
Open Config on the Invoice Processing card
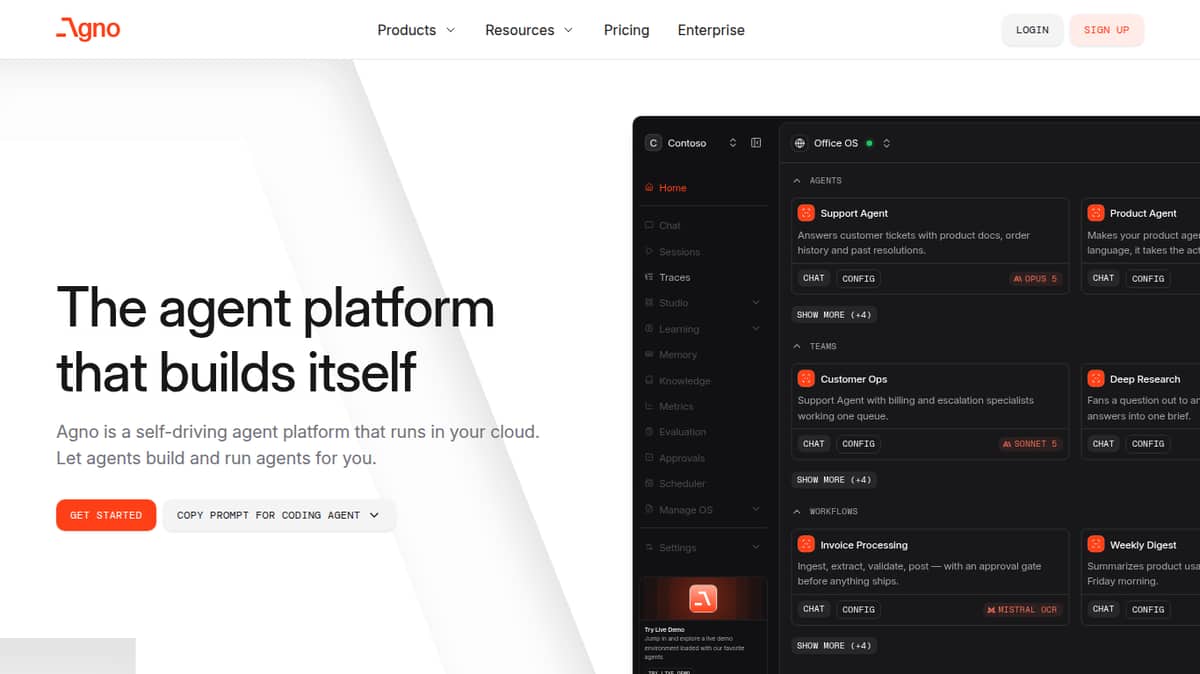pyautogui.click(x=858, y=609)
